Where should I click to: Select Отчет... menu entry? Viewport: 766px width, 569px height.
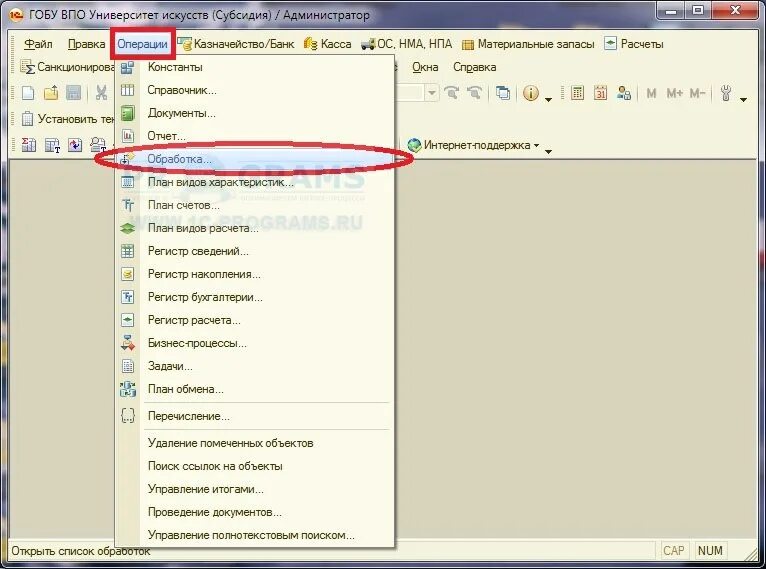pos(255,136)
